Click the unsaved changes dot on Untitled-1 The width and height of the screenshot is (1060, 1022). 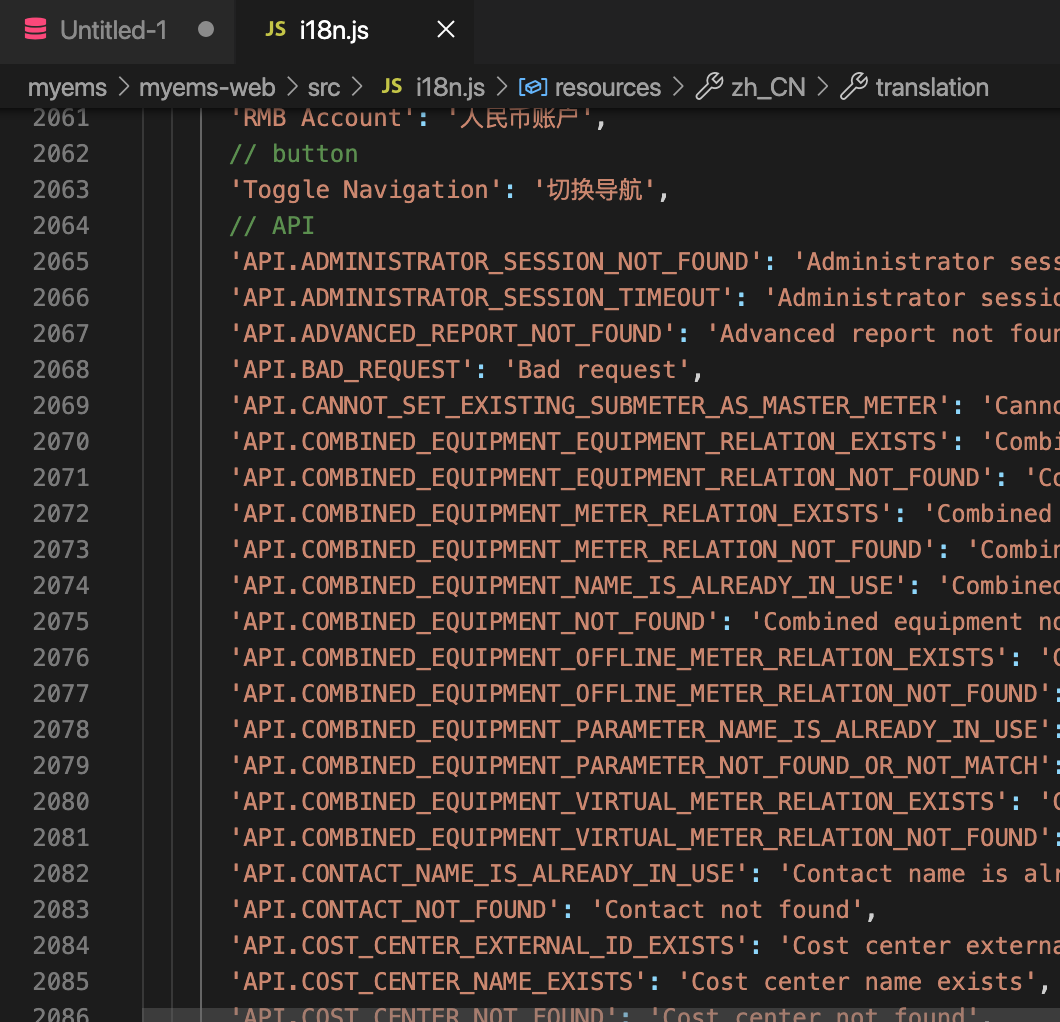(x=205, y=30)
